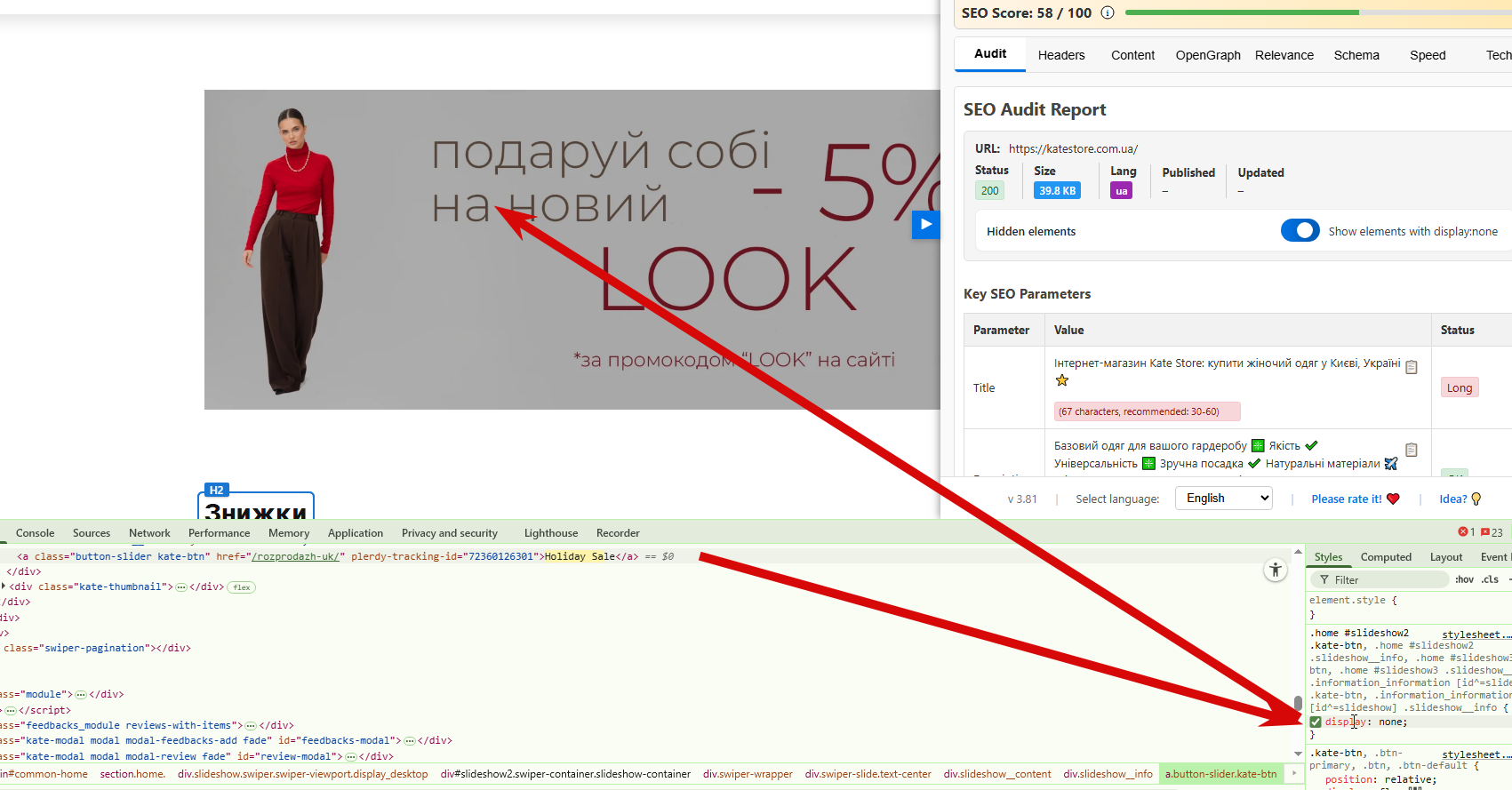This screenshot has height=790, width=1512.
Task: Expand ellipsis of the module div
Action: coord(81,695)
